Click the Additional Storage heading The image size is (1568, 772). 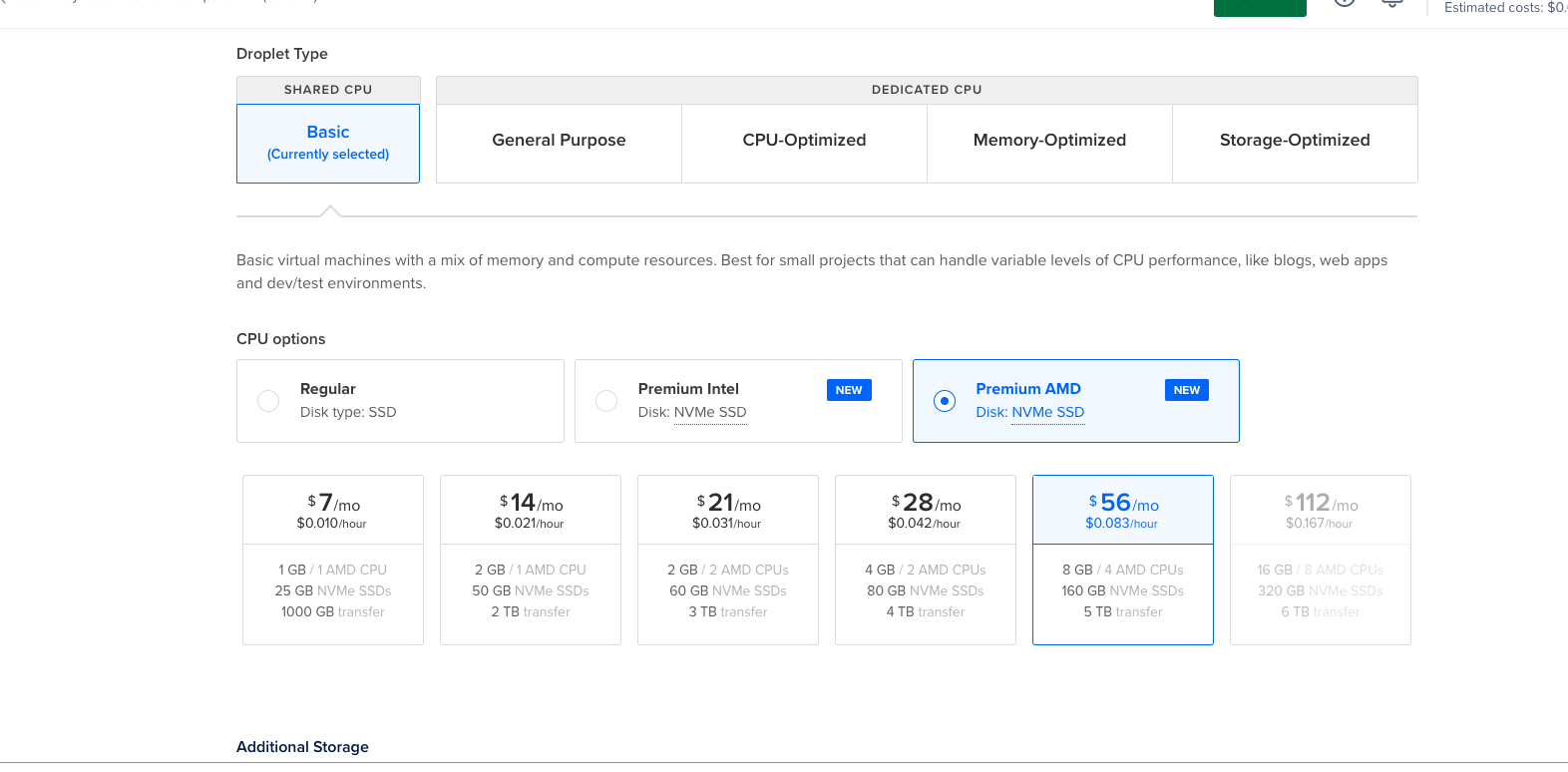[x=302, y=747]
